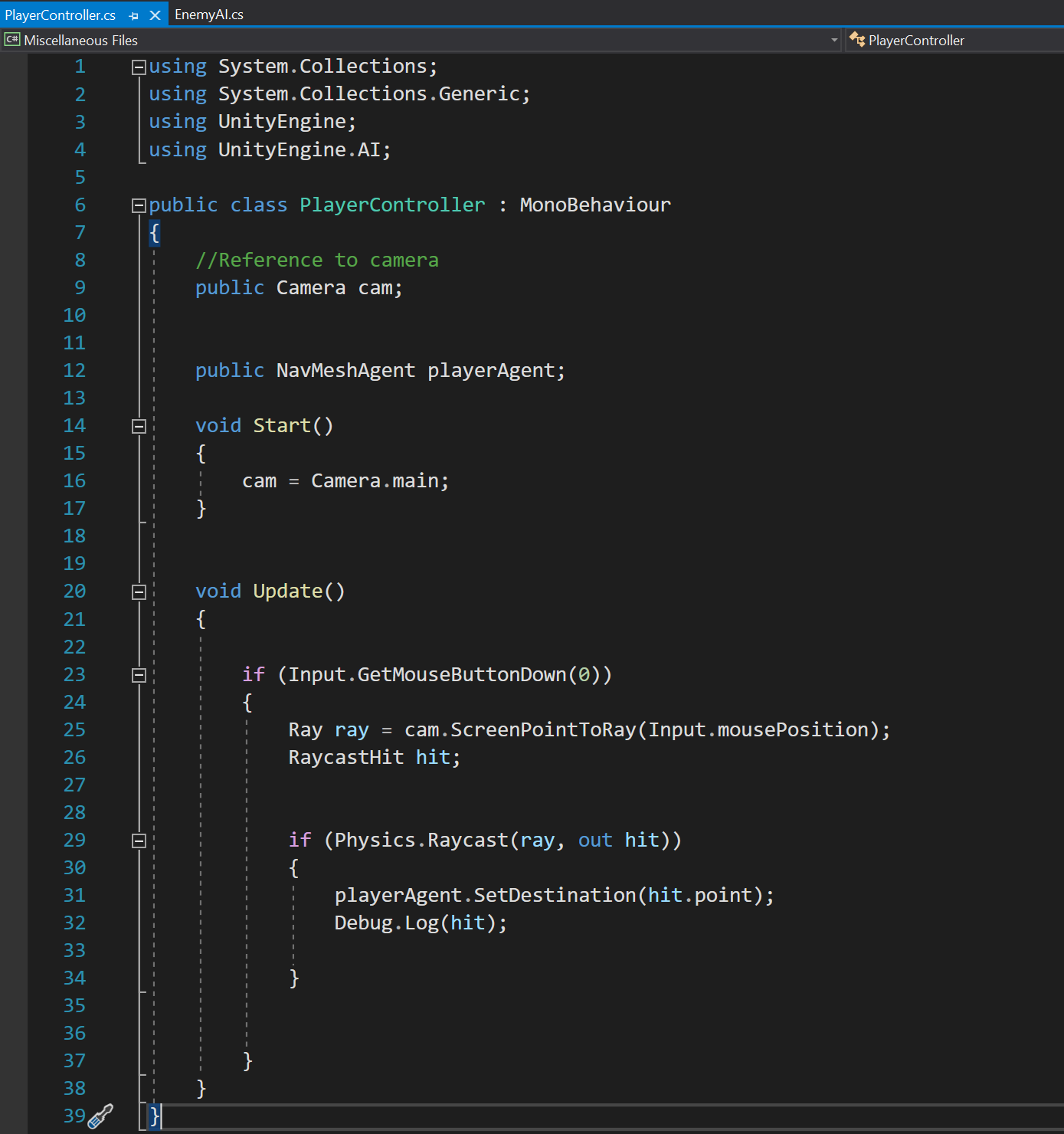Image resolution: width=1064 pixels, height=1134 pixels.
Task: Place cursor after final closing brace
Action: point(162,1116)
